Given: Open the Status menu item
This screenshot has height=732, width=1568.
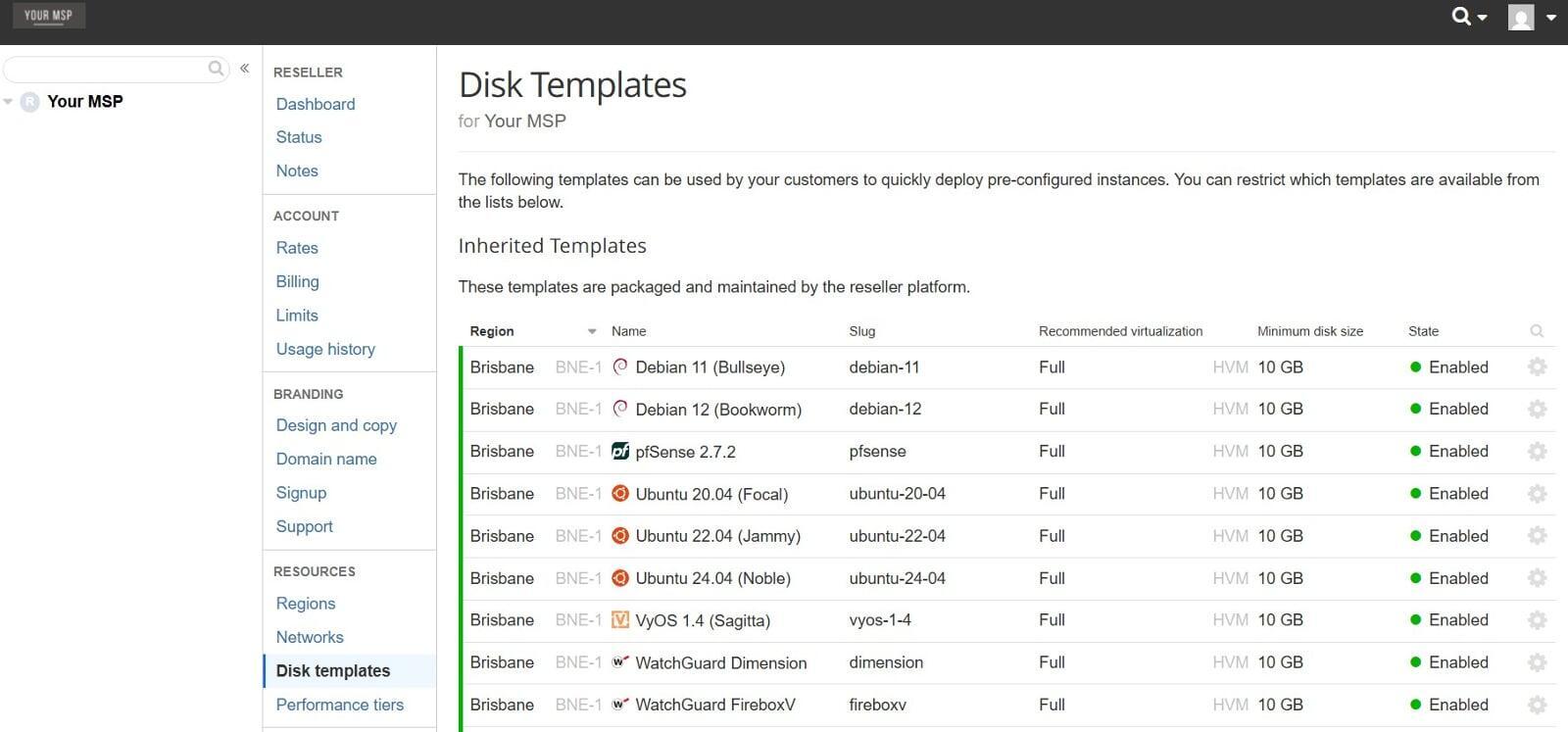Looking at the screenshot, I should tap(299, 137).
